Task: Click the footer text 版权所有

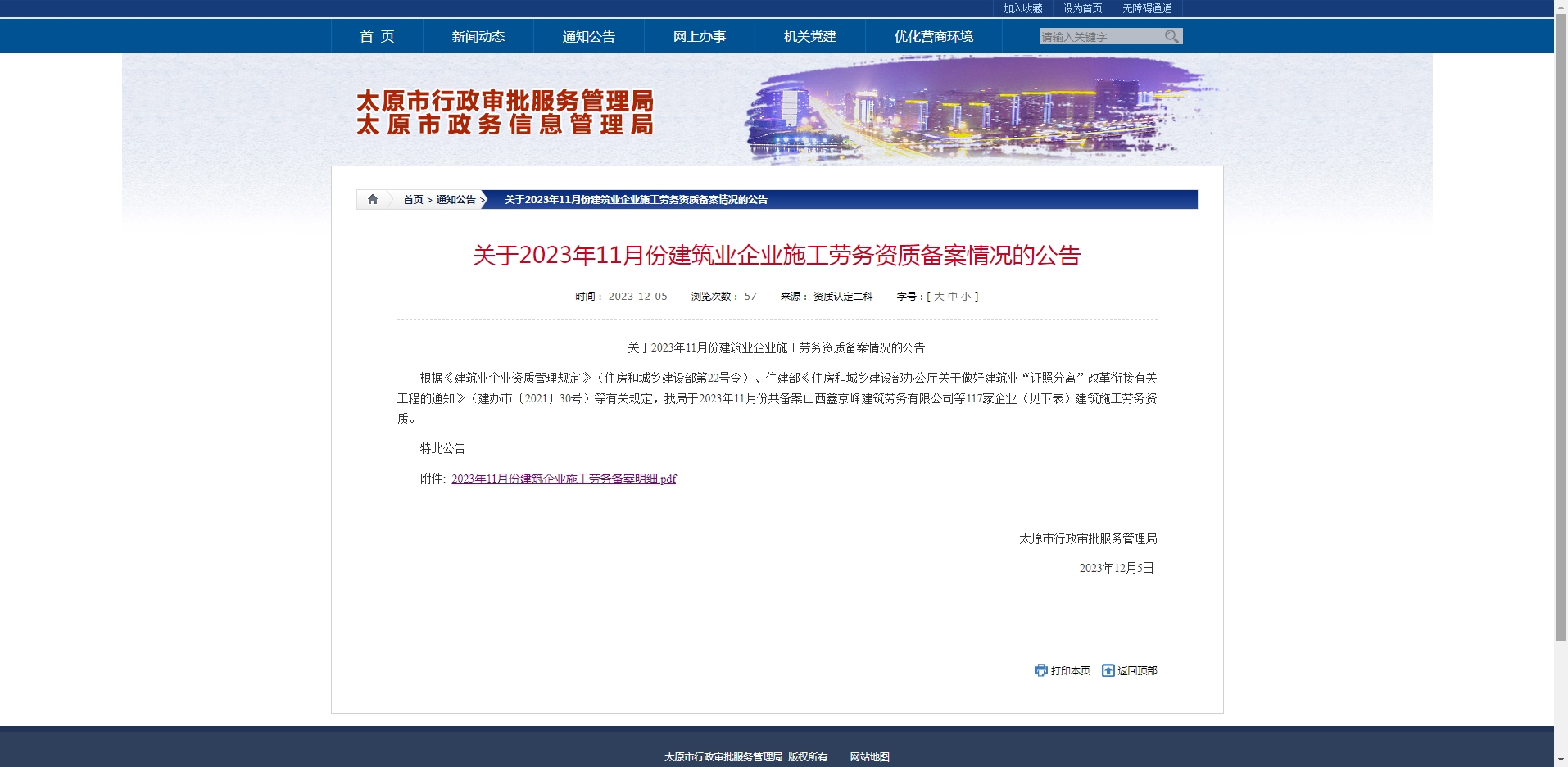Action: (808, 757)
